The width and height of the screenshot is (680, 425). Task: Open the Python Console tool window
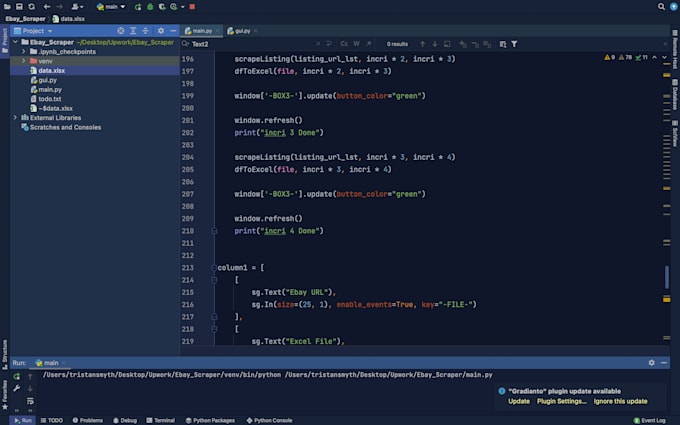(x=269, y=420)
